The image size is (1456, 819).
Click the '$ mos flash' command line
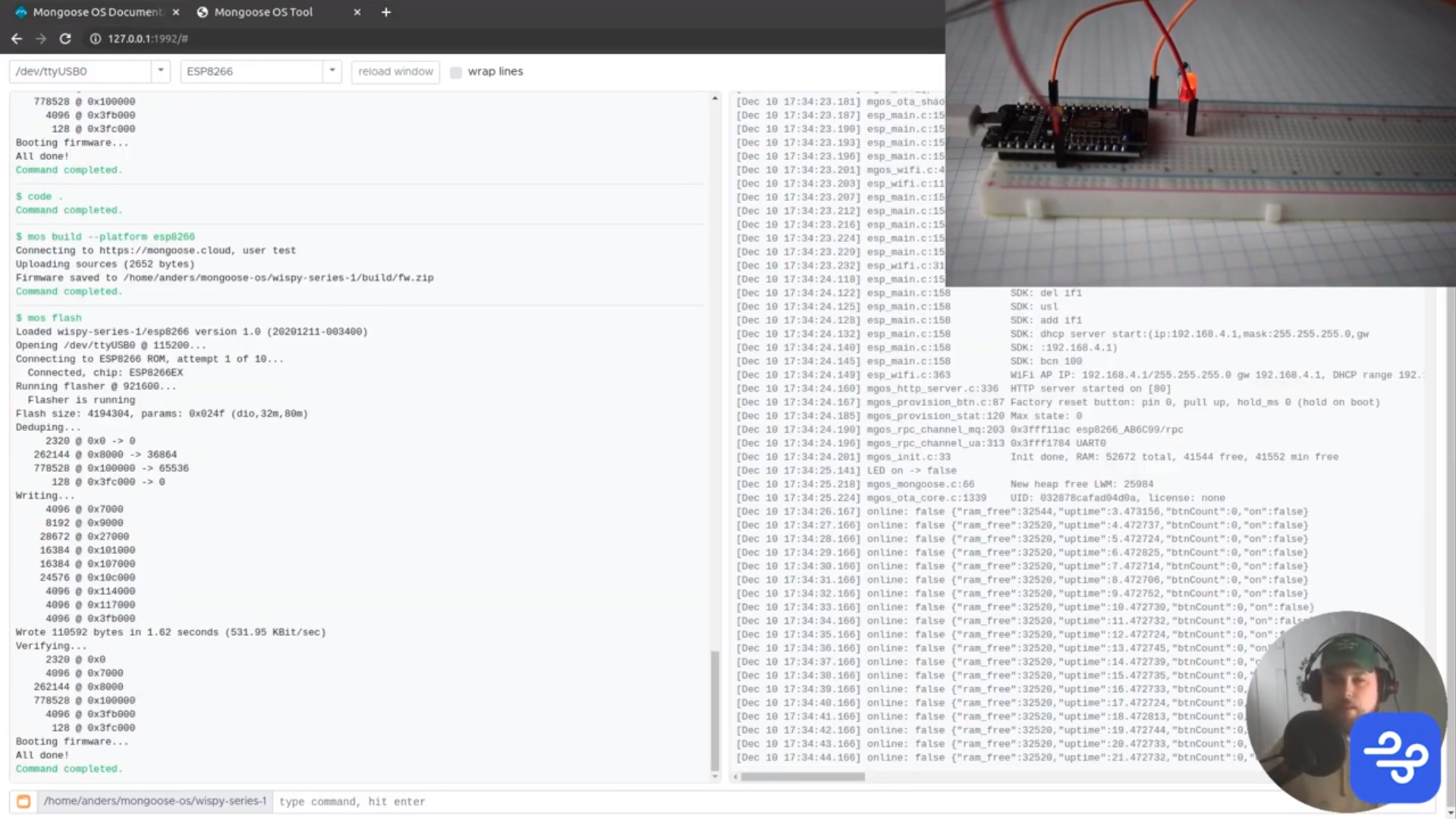coord(49,318)
